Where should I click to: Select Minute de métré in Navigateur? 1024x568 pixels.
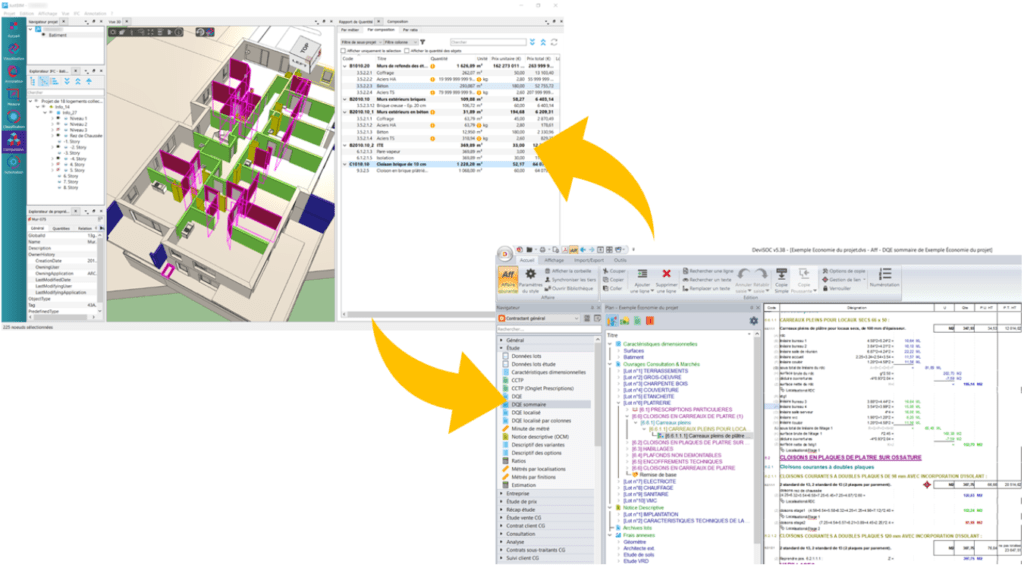point(530,429)
